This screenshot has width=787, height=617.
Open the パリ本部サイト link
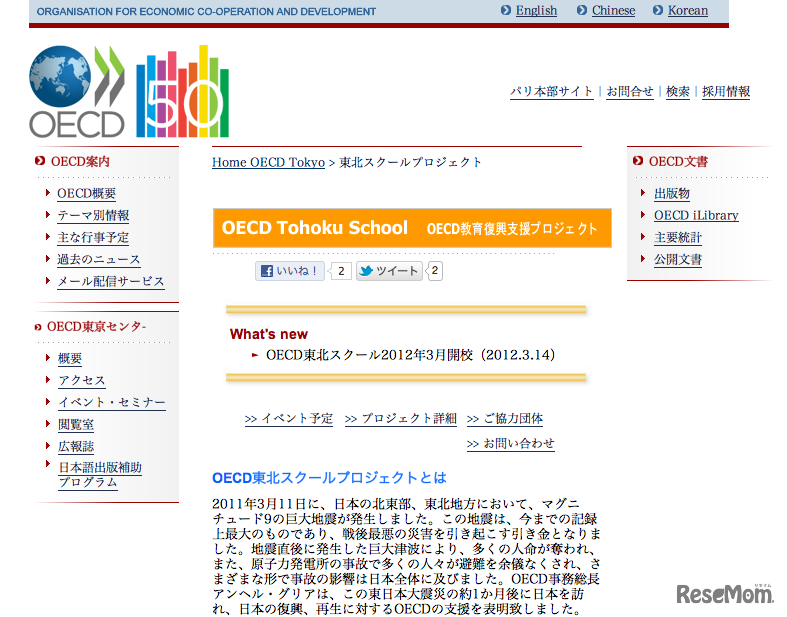pos(552,91)
